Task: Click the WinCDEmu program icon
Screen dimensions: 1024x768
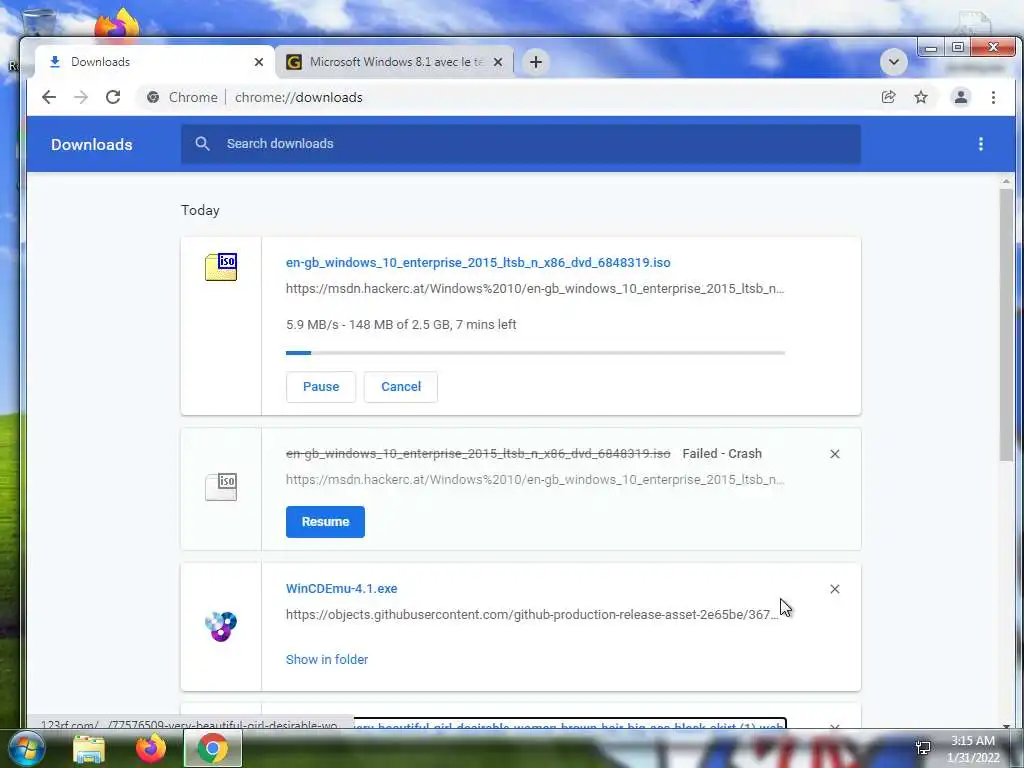Action: [221, 626]
